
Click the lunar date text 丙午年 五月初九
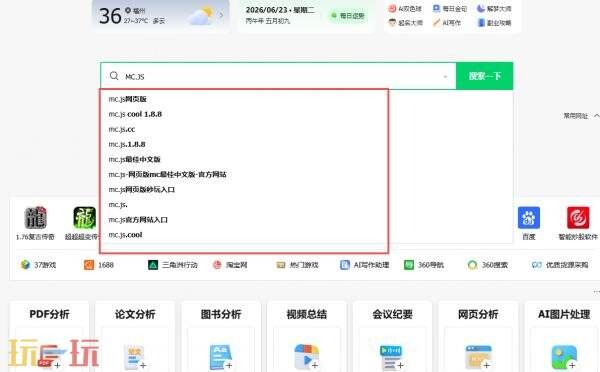click(x=268, y=21)
